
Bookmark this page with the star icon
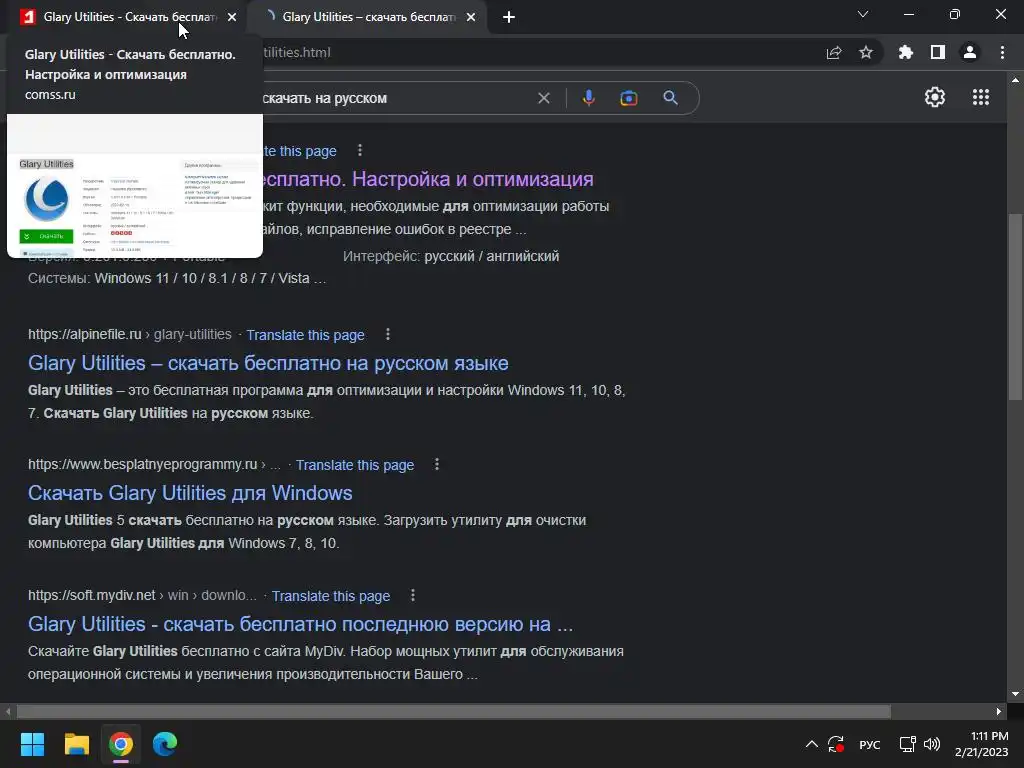click(866, 52)
